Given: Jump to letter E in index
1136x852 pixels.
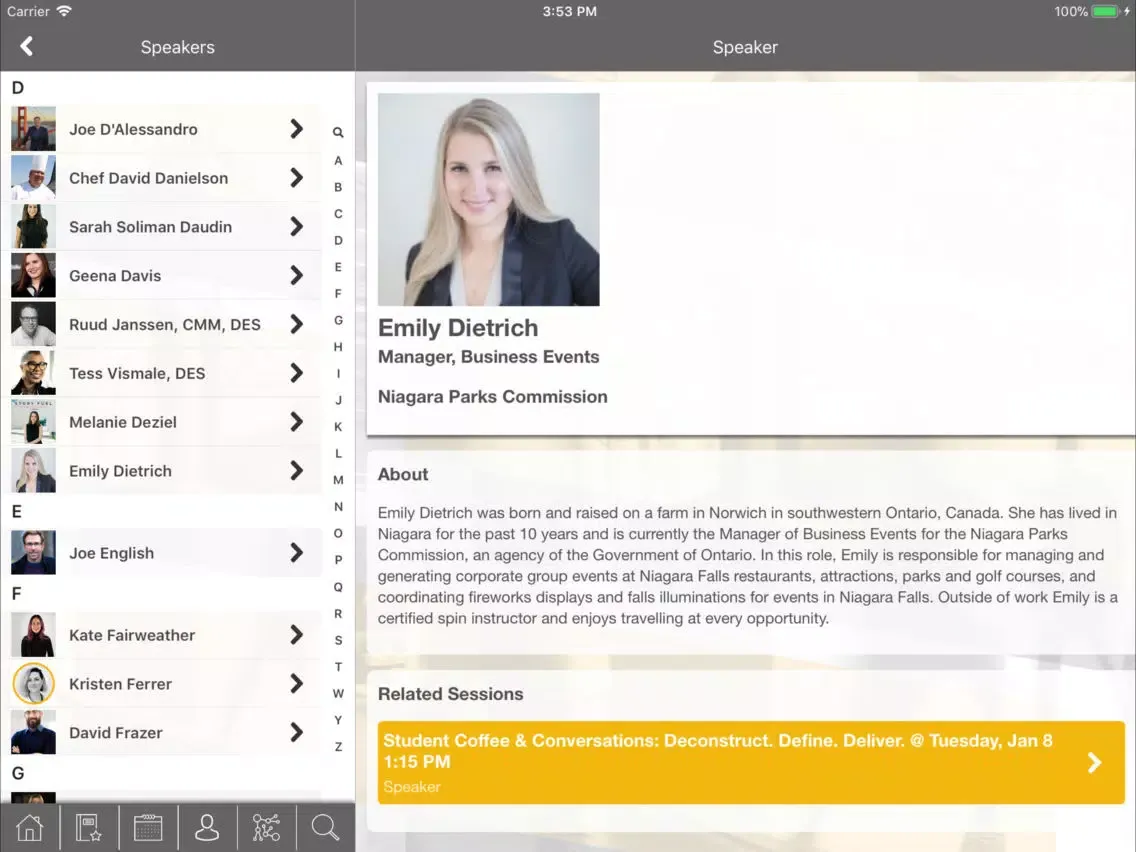Looking at the screenshot, I should coord(338,267).
